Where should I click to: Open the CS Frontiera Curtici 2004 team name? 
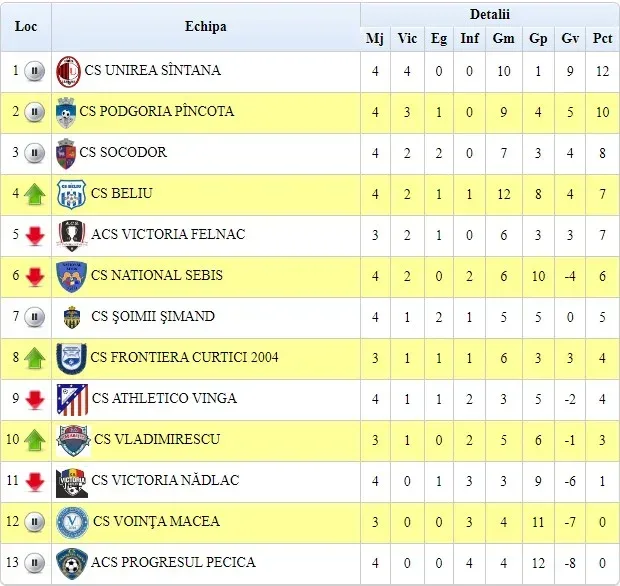pyautogui.click(x=184, y=357)
